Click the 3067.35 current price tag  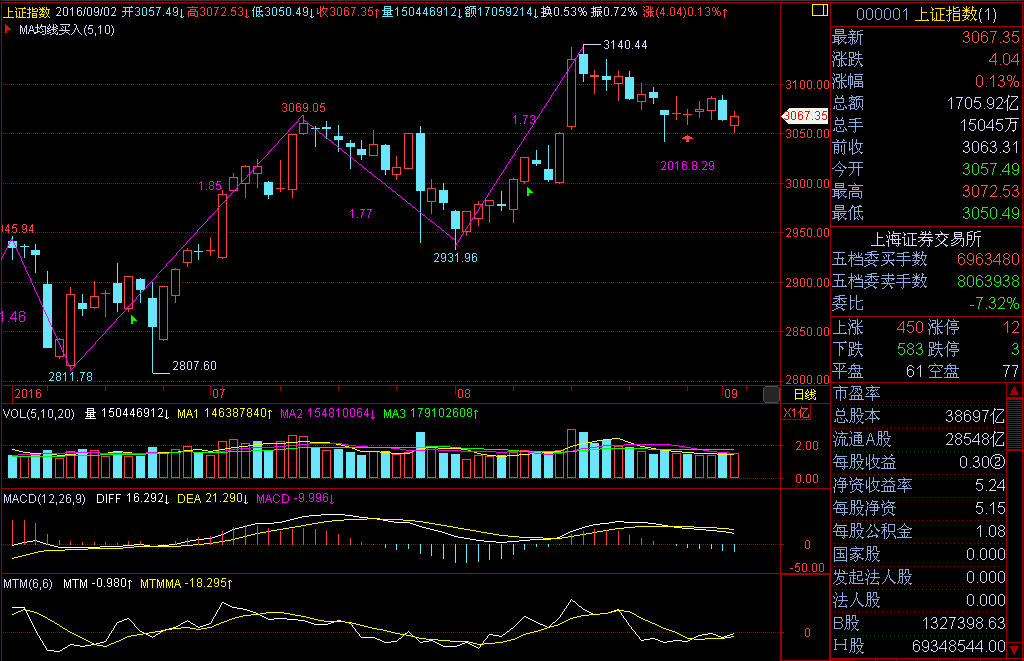click(x=806, y=116)
